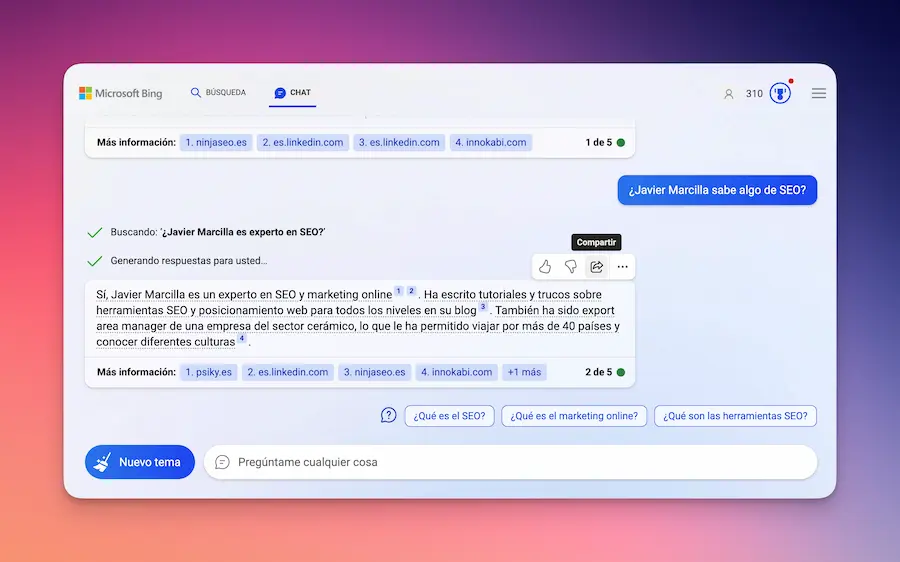Open source 3. es.linkedin.com in first answer
This screenshot has height=562, width=900.
[399, 142]
